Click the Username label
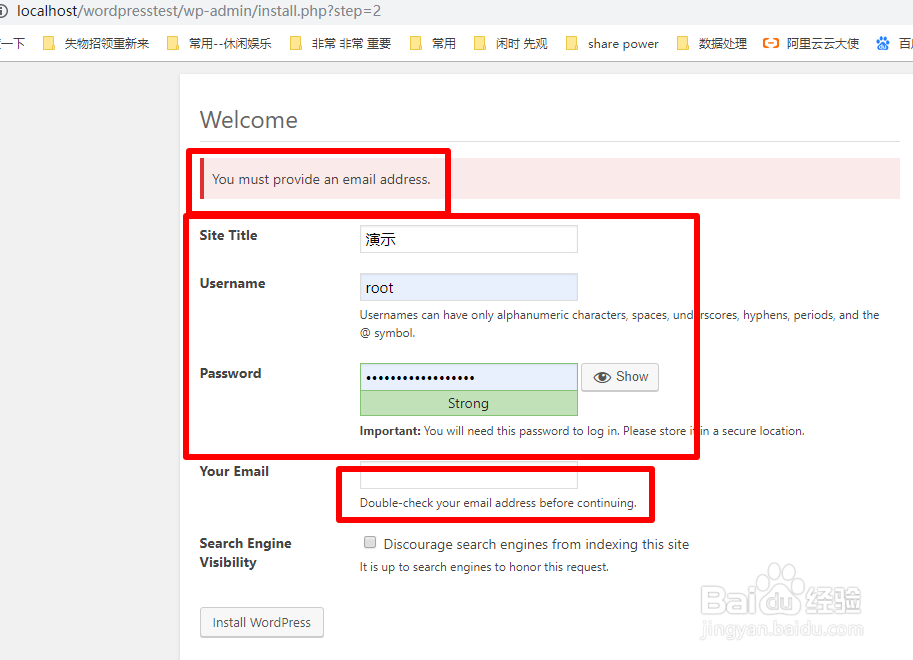The image size is (913, 660). click(x=232, y=284)
